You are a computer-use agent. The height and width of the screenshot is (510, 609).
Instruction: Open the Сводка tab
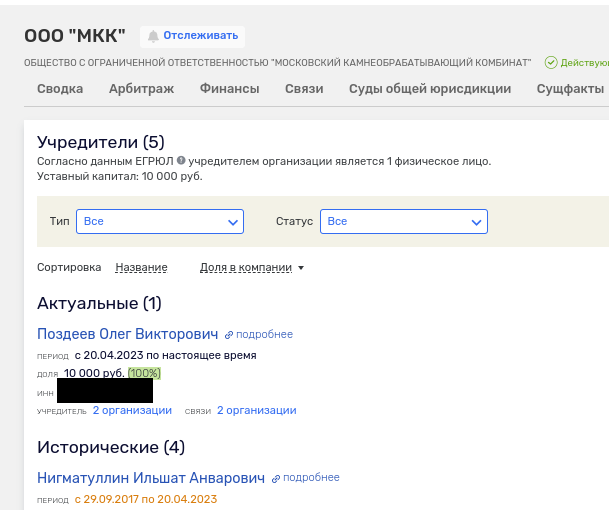click(60, 89)
